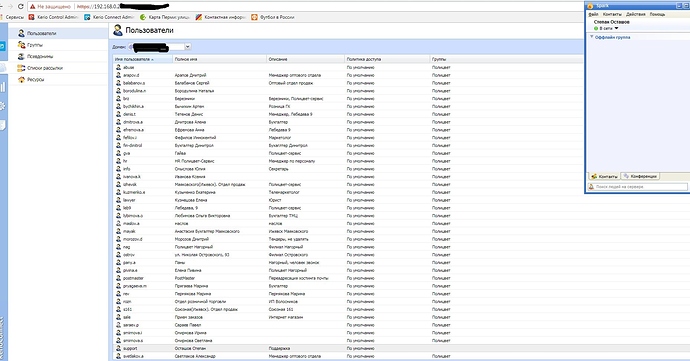Open Ресурсы section in the sidebar
Image resolution: width=690 pixels, height=361 pixels.
pyautogui.click(x=35, y=80)
